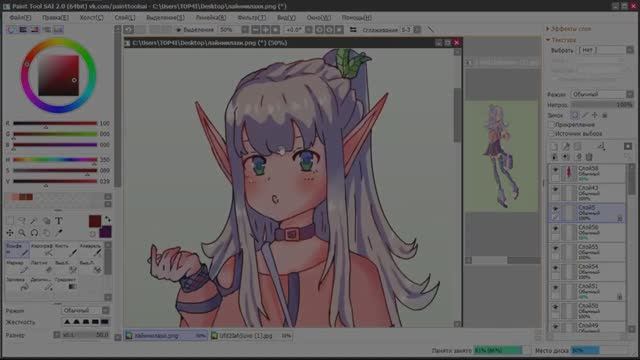Image resolution: width=640 pixels, height=360 pixels.
Task: Select the Eyedropper color picker tool
Action: tap(59, 233)
